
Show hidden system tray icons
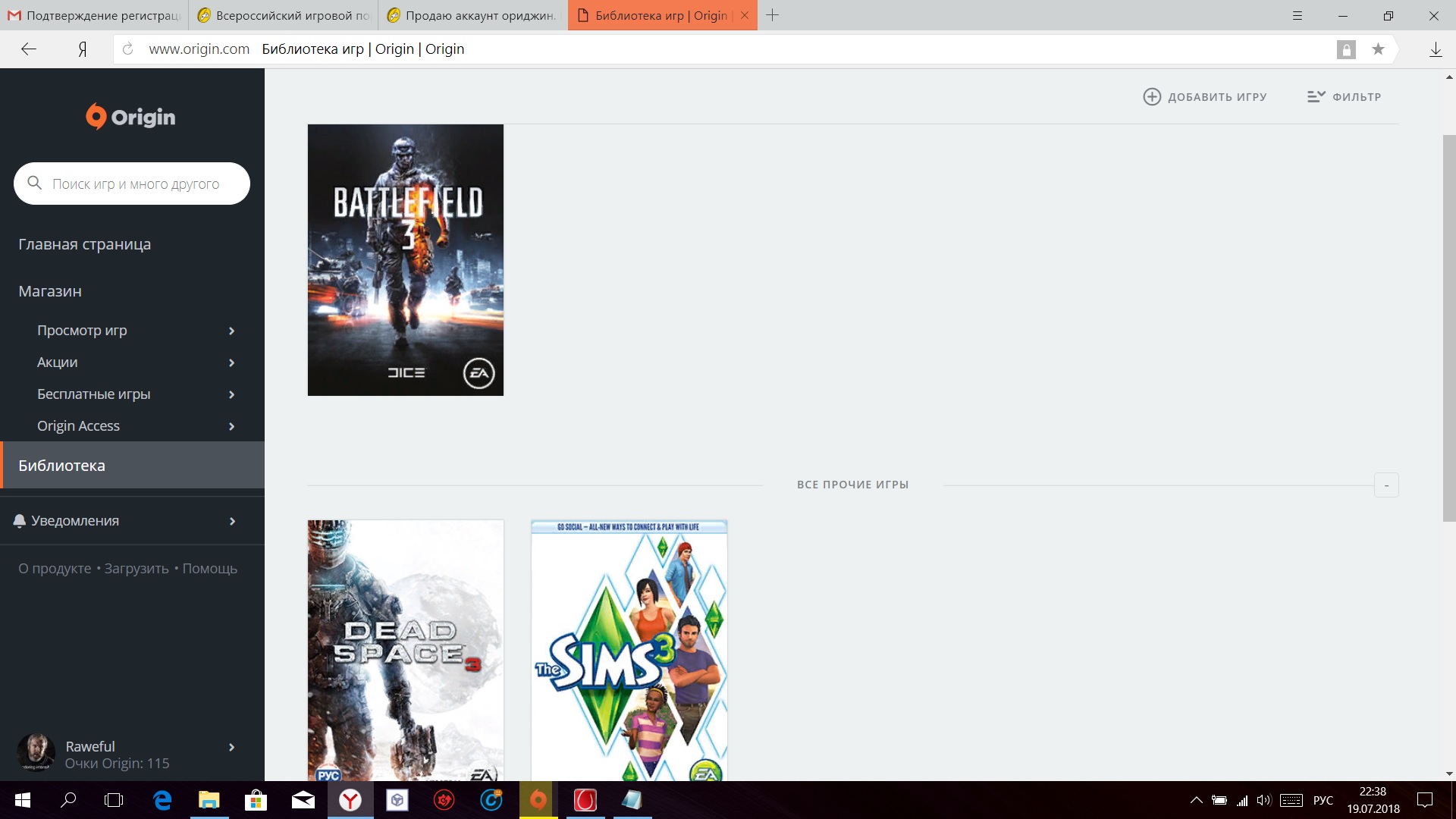coord(1196,800)
